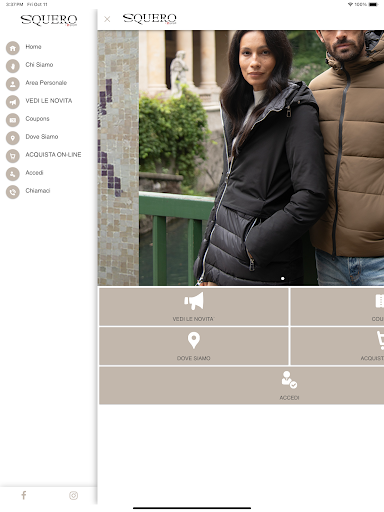Tap the Coupons ticket icon in sidebar
The width and height of the screenshot is (384, 512).
(13, 120)
